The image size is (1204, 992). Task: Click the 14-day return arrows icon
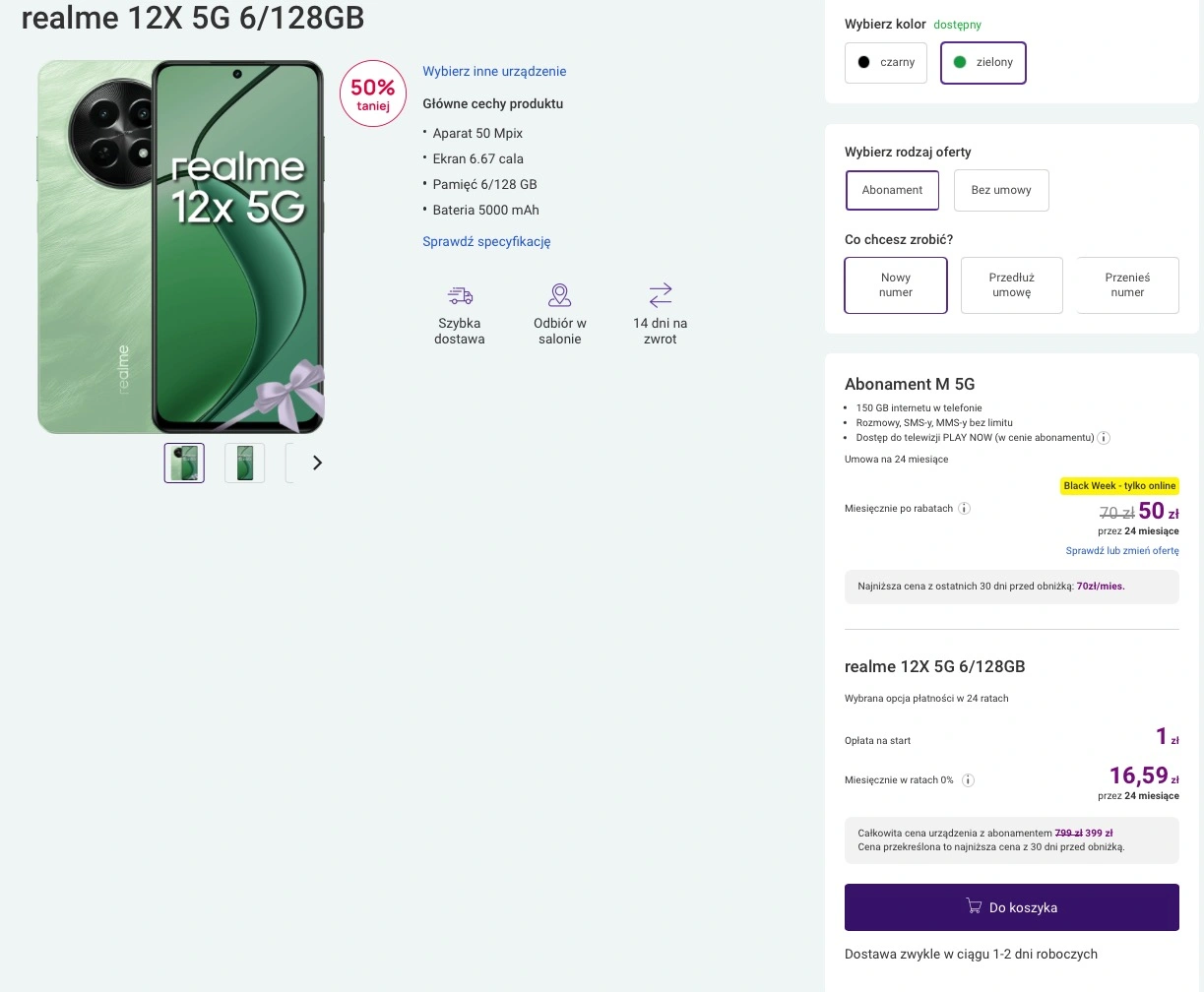tap(661, 295)
